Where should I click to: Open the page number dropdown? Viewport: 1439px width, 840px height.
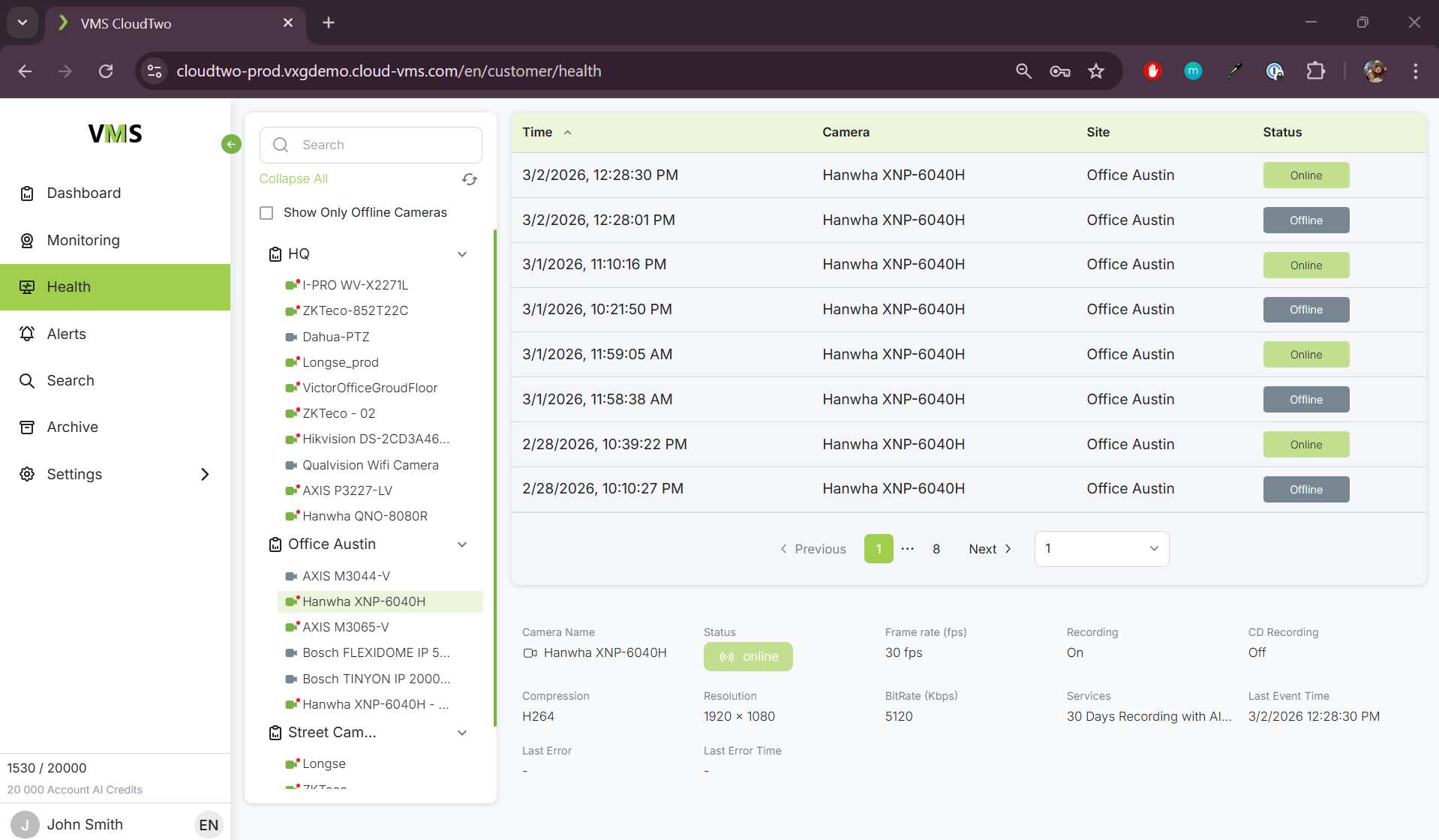[x=1101, y=549]
